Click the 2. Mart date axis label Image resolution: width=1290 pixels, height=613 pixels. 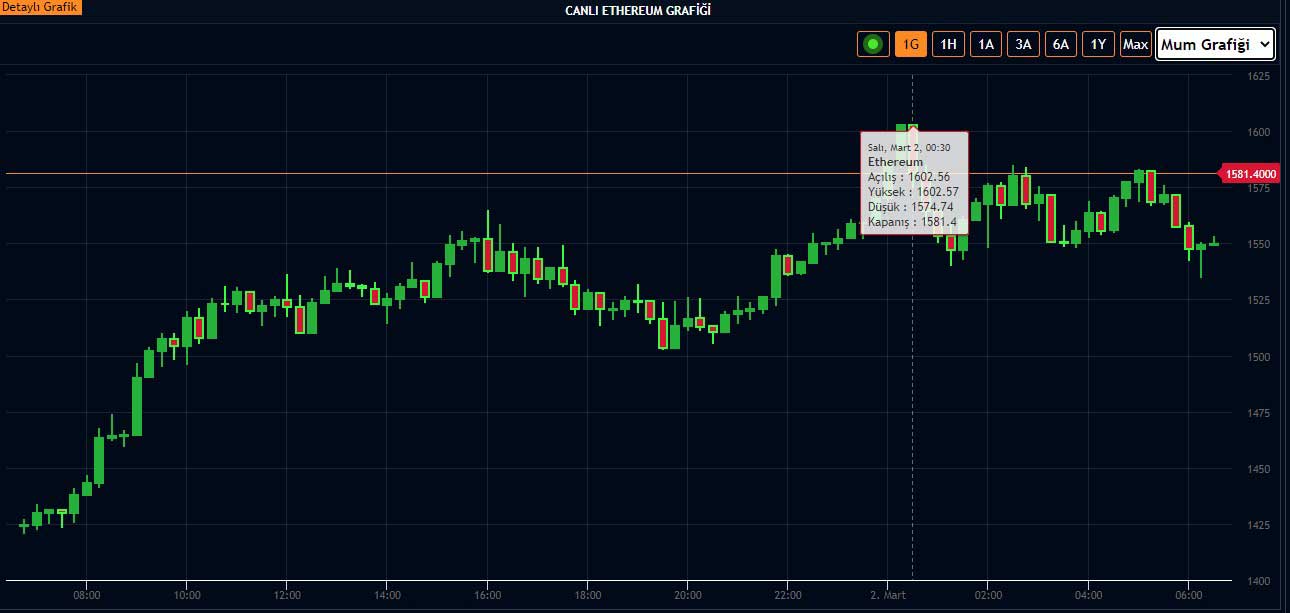click(888, 595)
